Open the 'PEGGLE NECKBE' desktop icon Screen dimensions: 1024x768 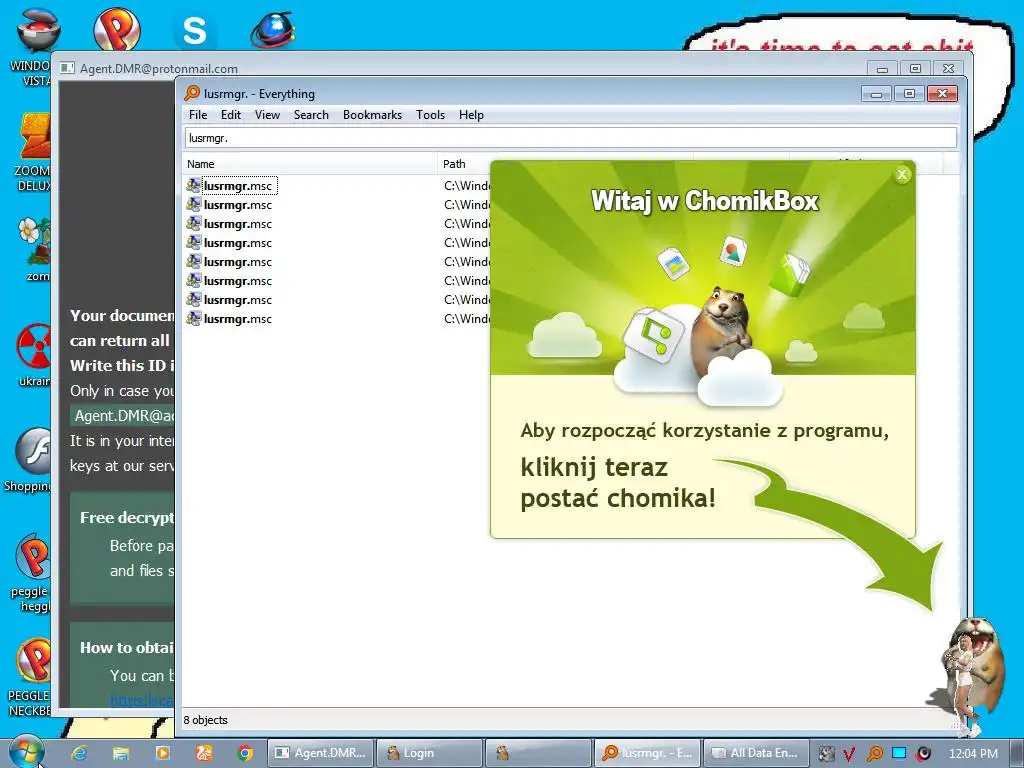(33, 660)
